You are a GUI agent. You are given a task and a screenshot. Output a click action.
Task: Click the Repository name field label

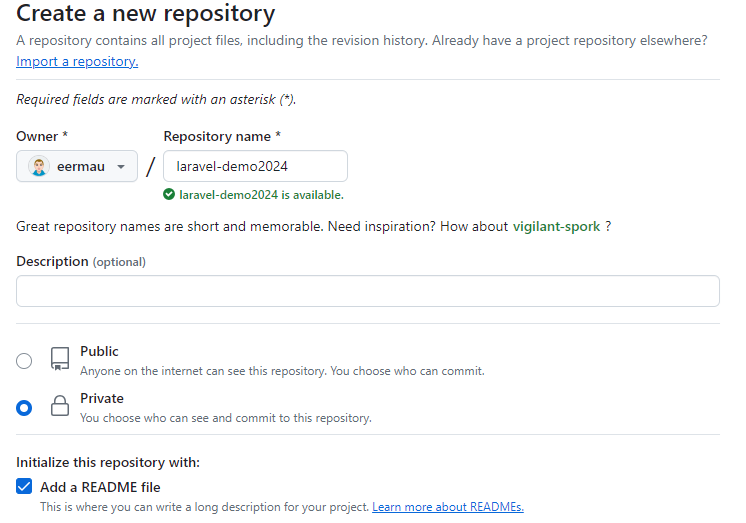tap(221, 136)
